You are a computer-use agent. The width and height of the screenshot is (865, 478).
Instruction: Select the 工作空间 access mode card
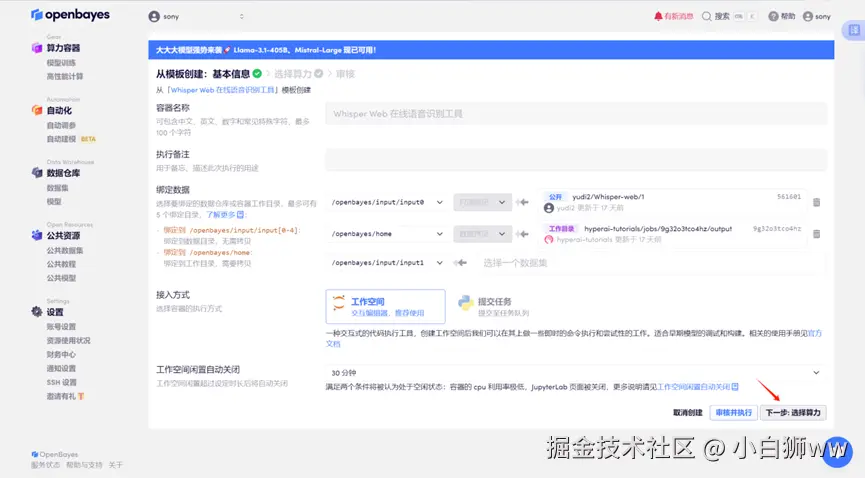pos(385,306)
